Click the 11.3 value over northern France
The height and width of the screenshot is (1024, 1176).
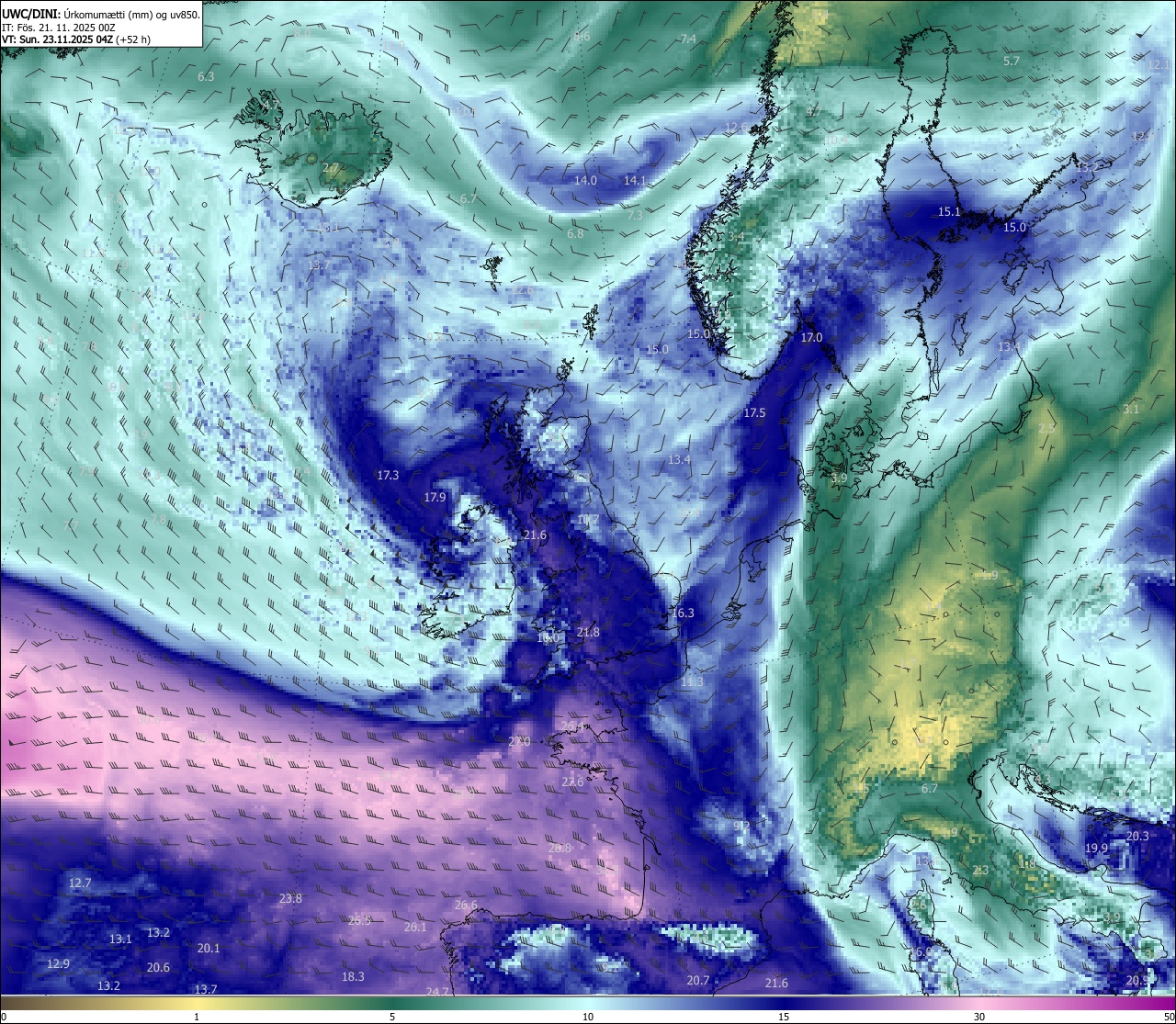pyautogui.click(x=692, y=681)
